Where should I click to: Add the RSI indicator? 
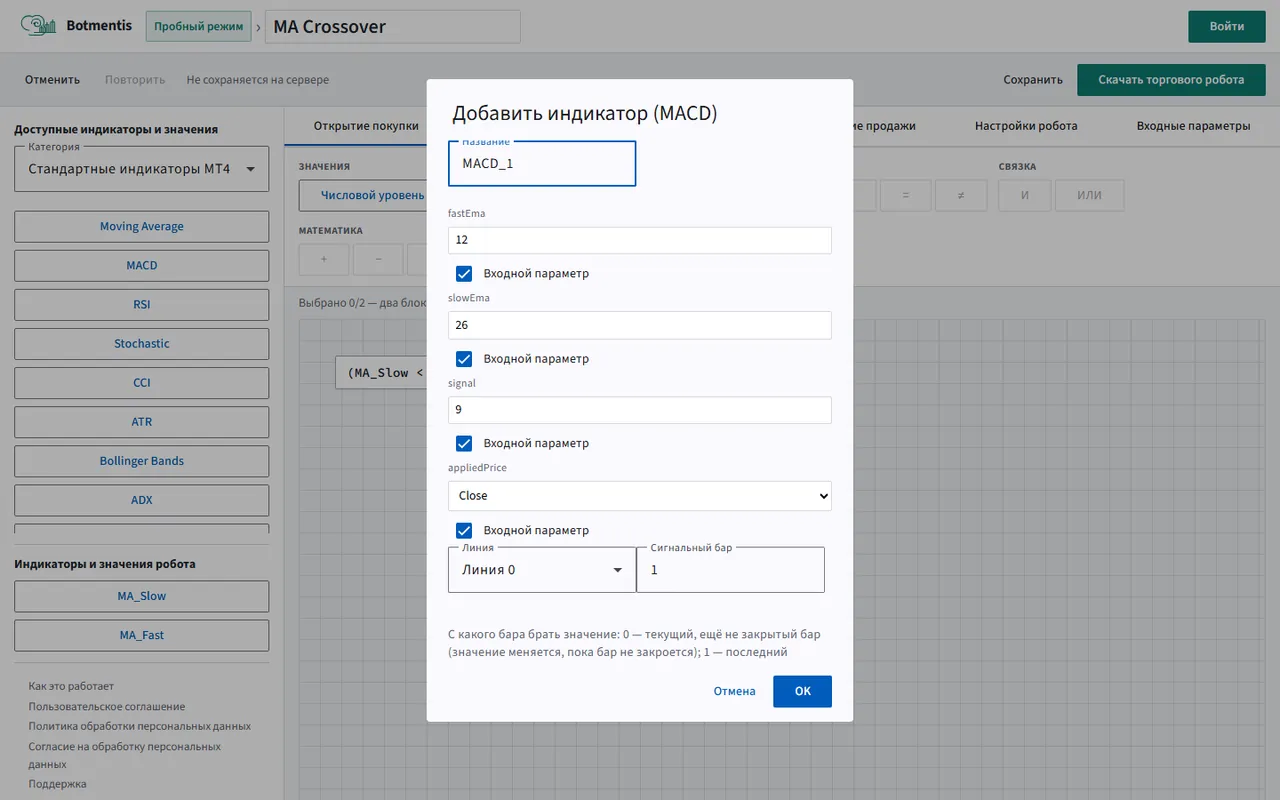[142, 304]
